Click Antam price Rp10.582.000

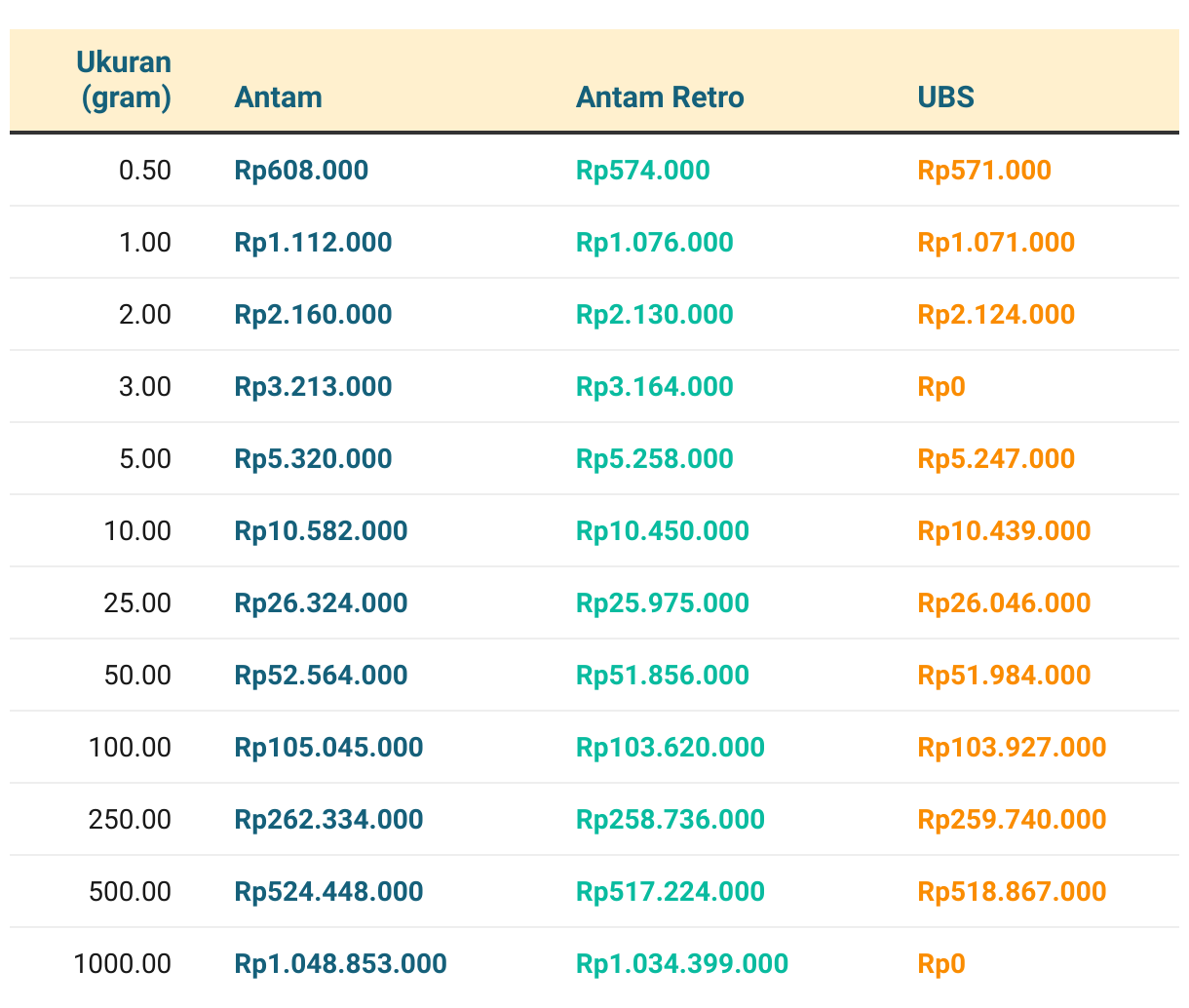click(322, 531)
